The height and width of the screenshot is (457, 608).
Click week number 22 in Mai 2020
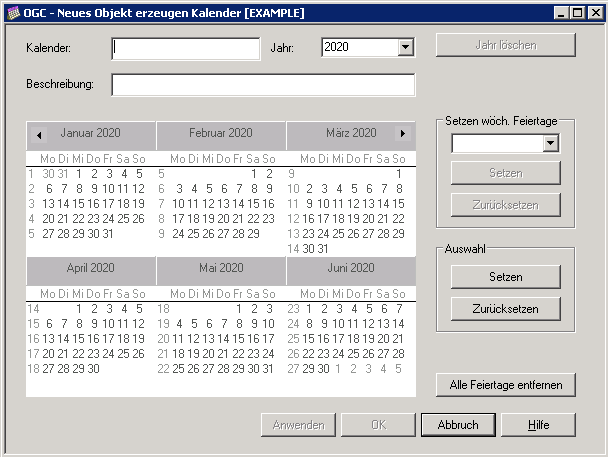[x=163, y=369]
